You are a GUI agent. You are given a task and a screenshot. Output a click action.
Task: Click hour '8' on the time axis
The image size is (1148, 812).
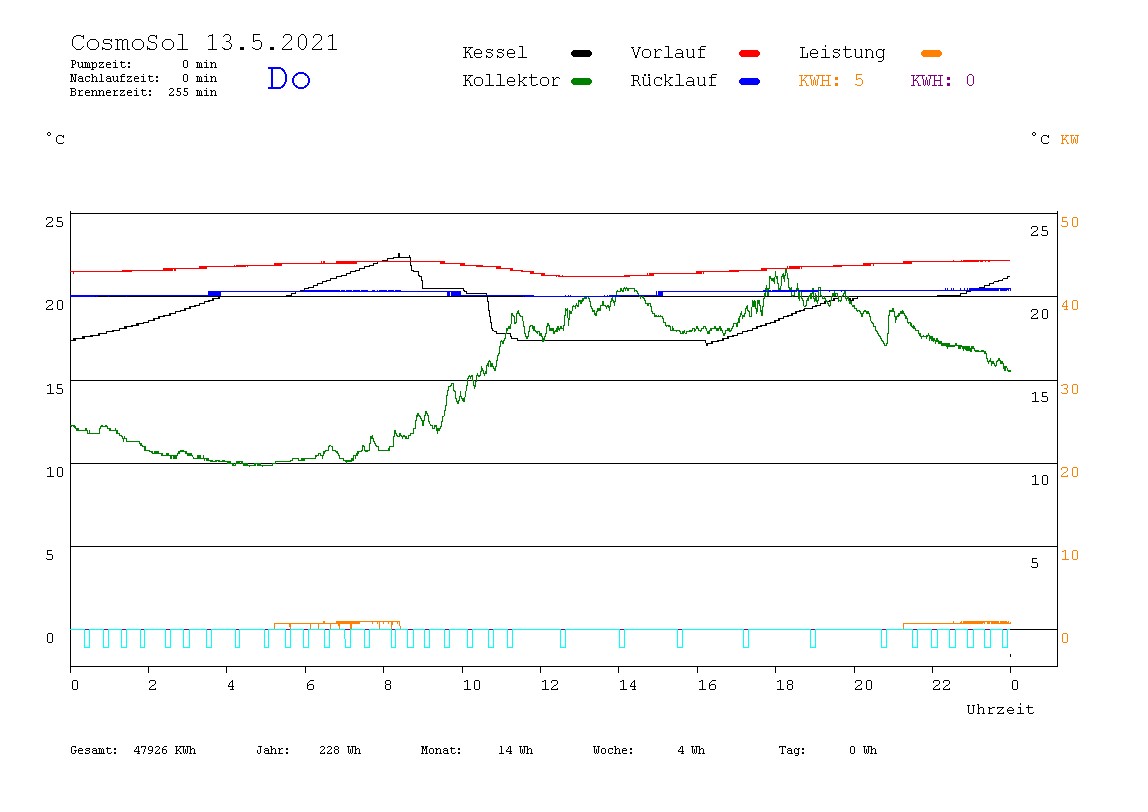[x=387, y=685]
